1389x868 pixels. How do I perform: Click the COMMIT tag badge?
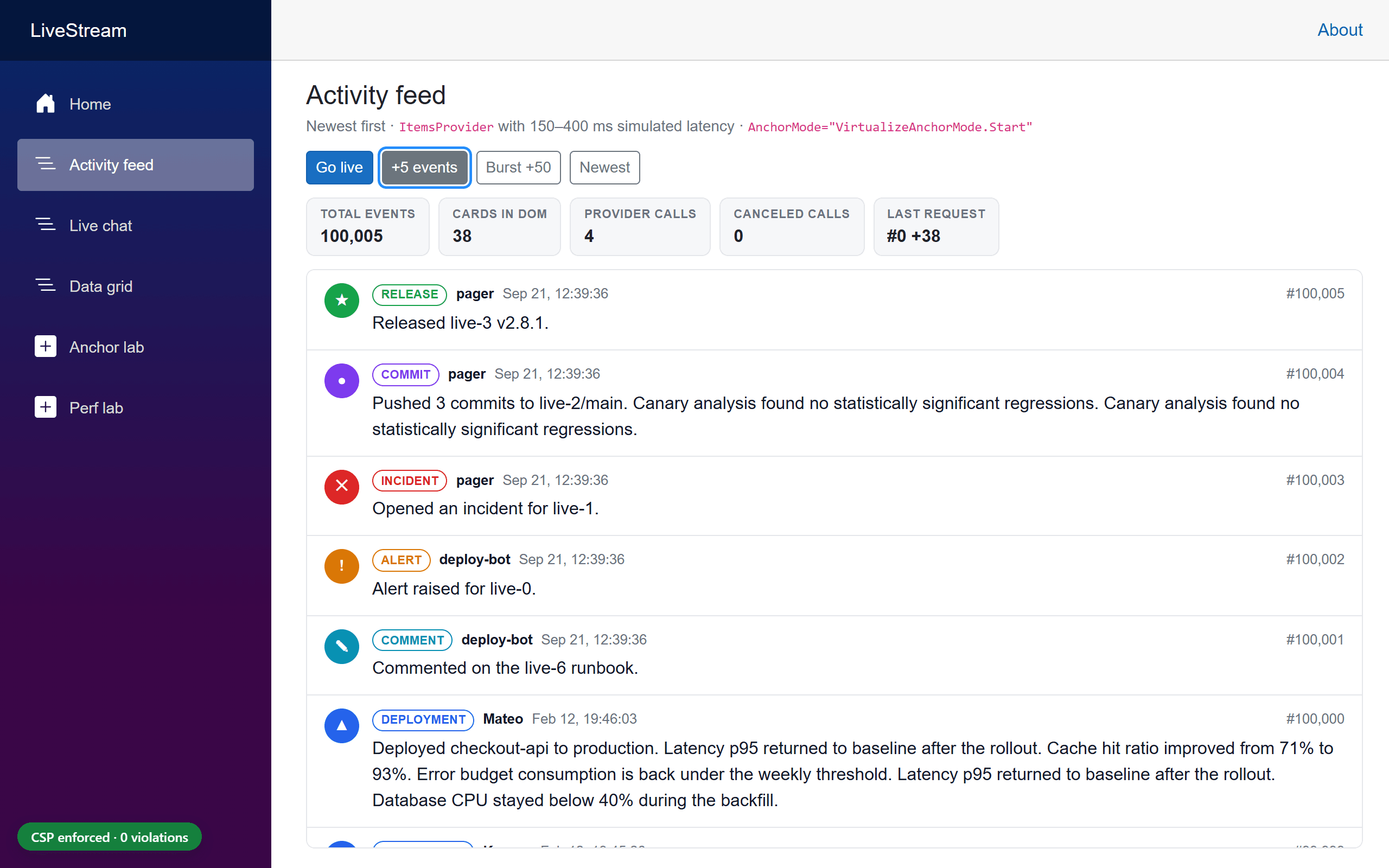(405, 375)
